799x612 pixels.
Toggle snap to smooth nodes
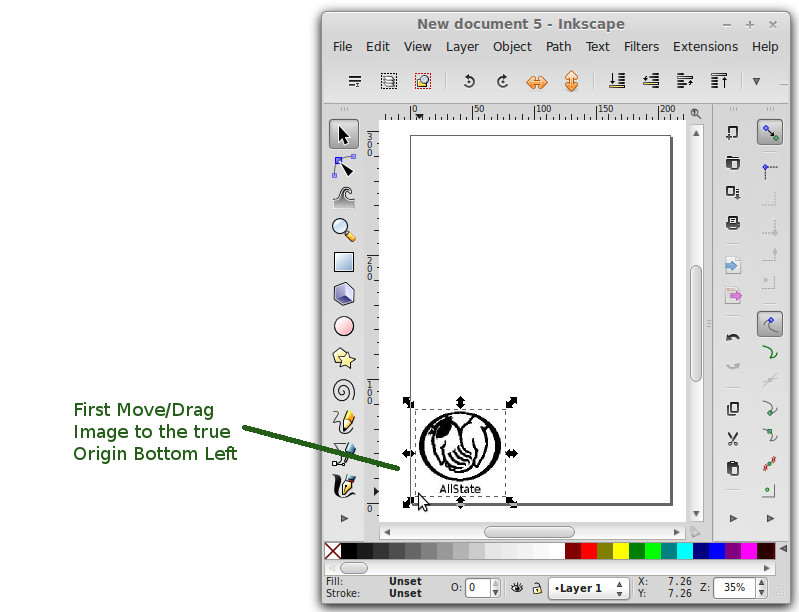[x=770, y=435]
